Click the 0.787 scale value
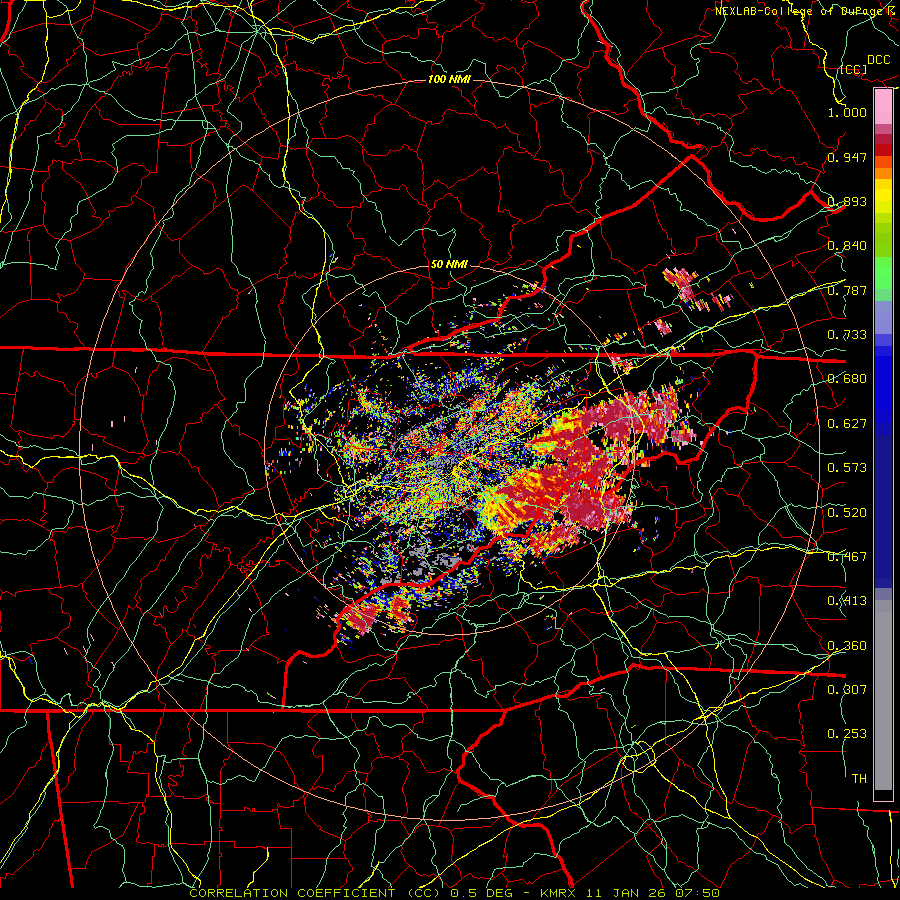This screenshot has height=900, width=900. 847,290
